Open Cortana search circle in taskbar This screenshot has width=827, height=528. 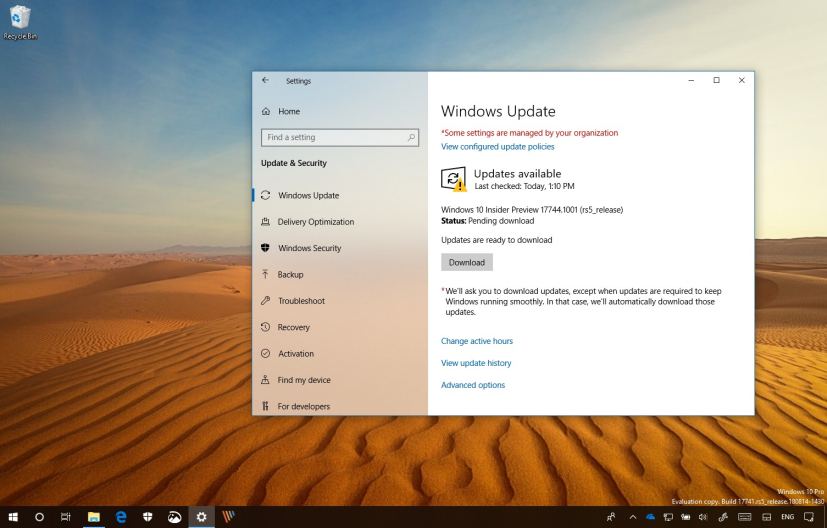pyautogui.click(x=39, y=517)
